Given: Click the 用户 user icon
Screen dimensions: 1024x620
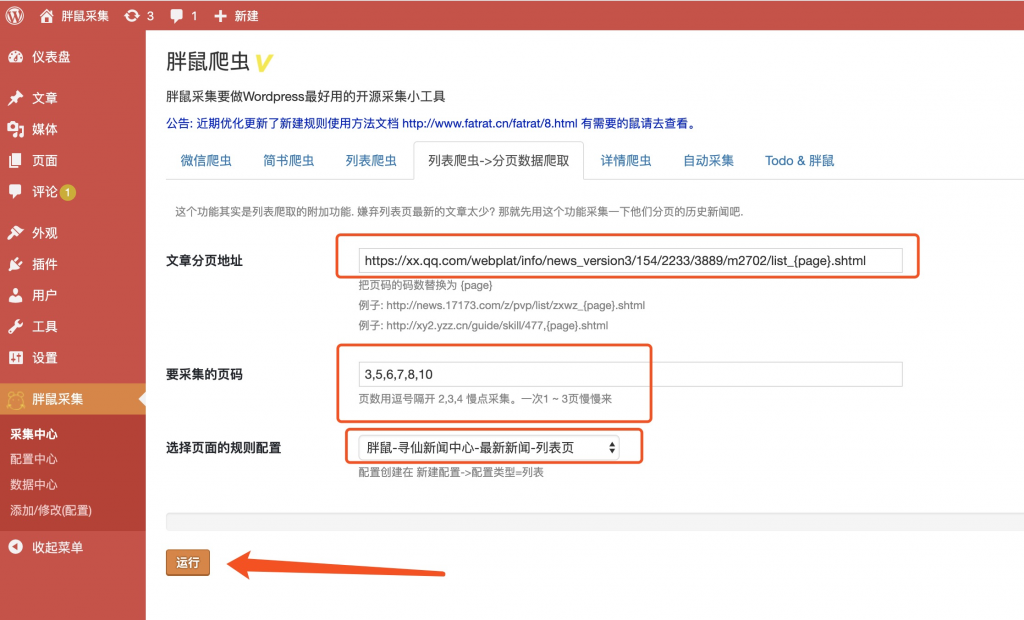Looking at the screenshot, I should coord(16,295).
